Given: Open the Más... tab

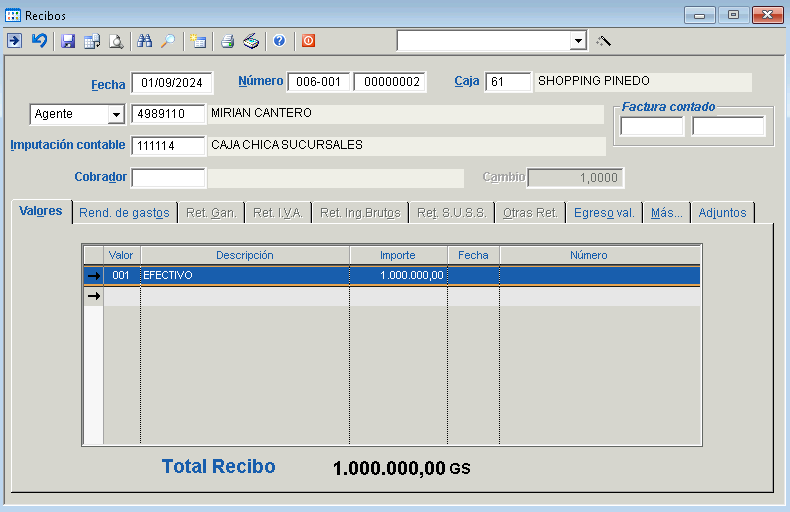Looking at the screenshot, I should (x=666, y=213).
